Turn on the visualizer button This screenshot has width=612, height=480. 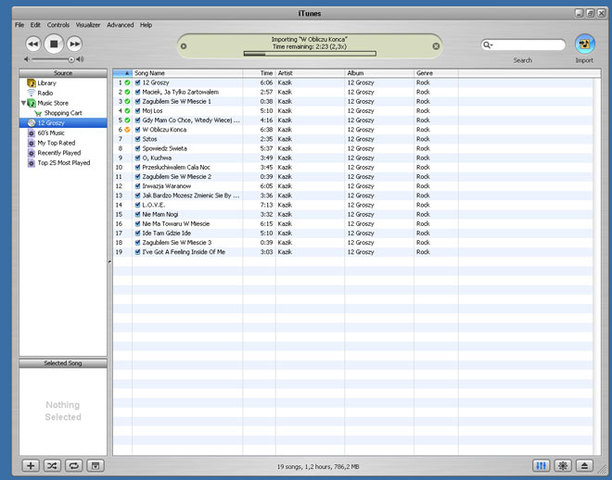(563, 466)
